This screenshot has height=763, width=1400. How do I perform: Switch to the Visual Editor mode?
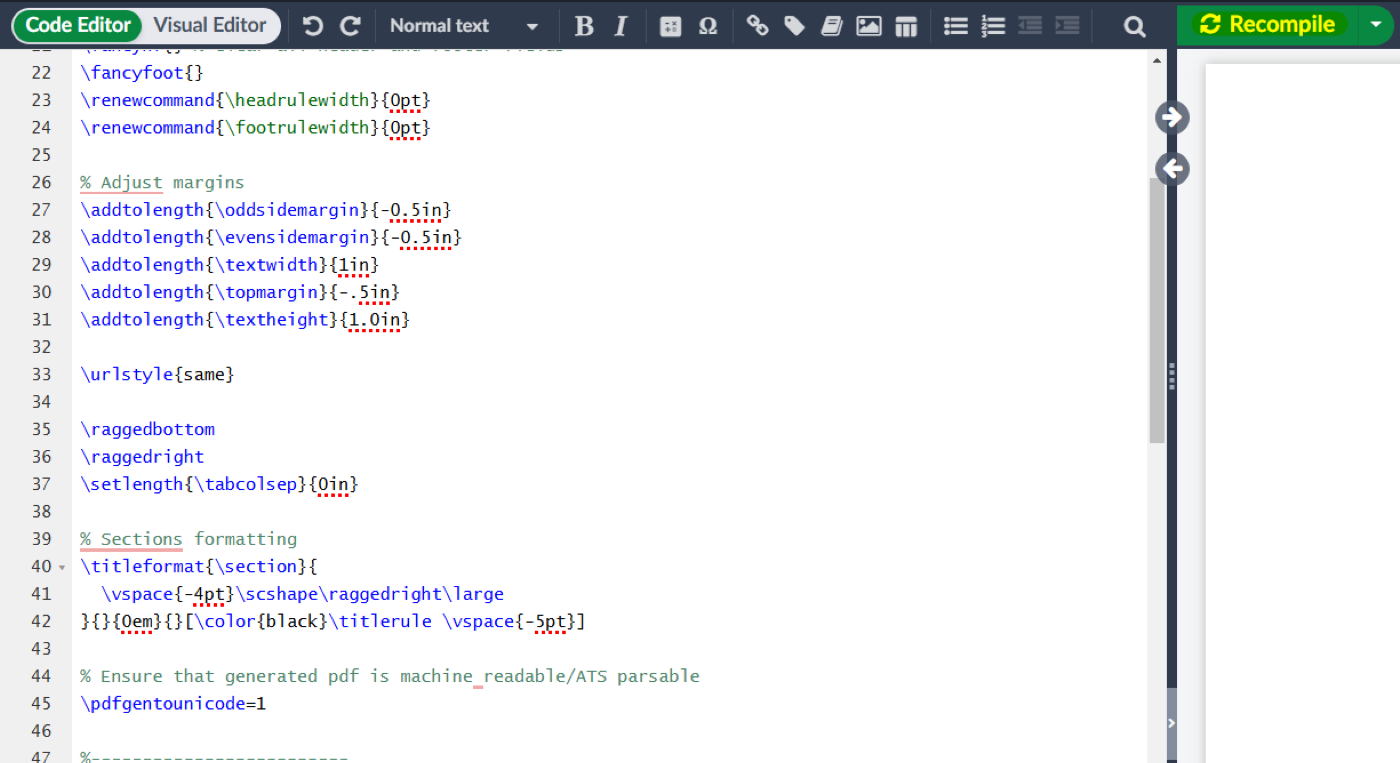click(210, 25)
